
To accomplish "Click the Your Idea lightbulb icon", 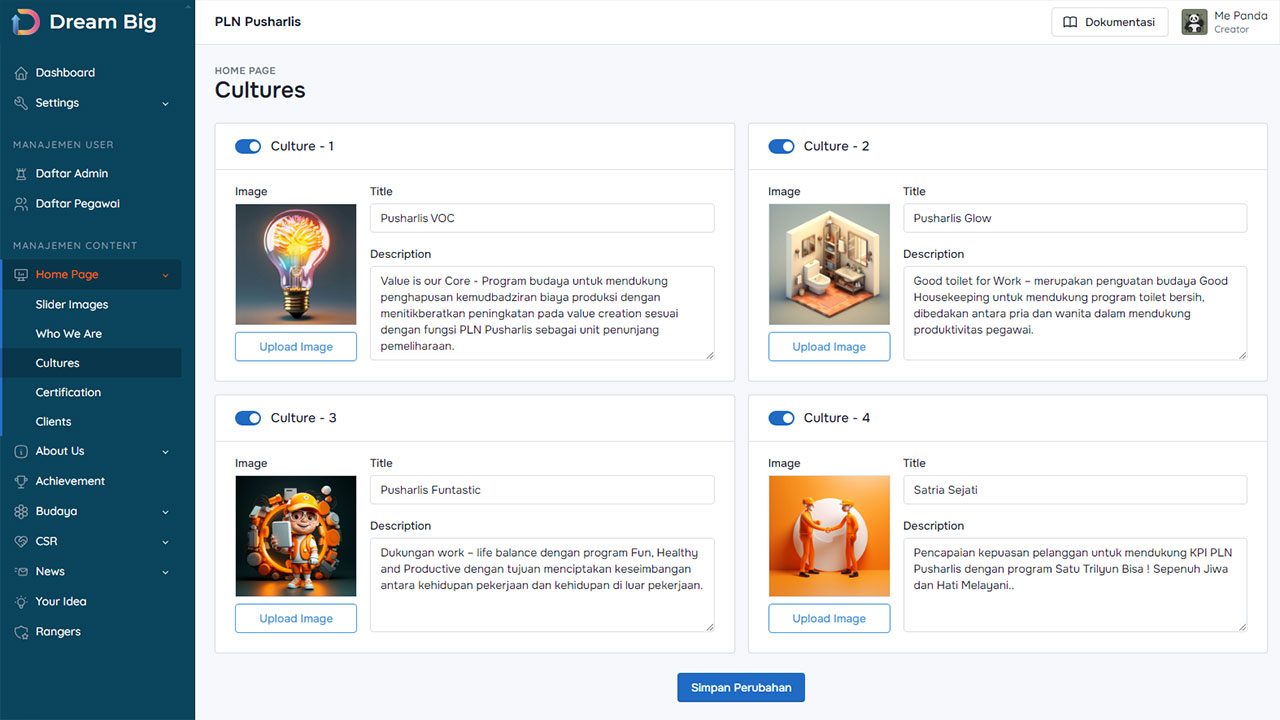I will pos(21,602).
